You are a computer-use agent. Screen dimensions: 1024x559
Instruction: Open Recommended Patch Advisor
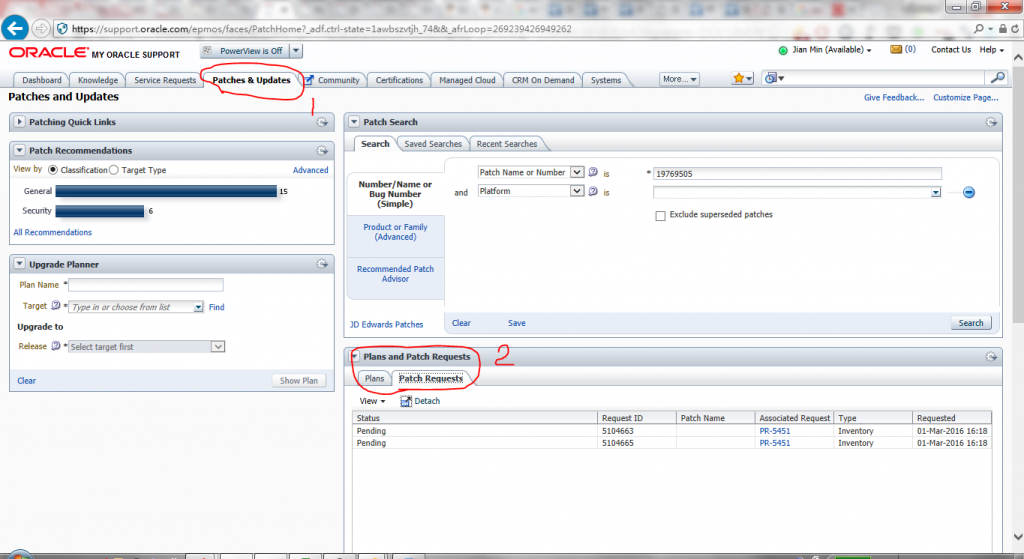point(395,274)
